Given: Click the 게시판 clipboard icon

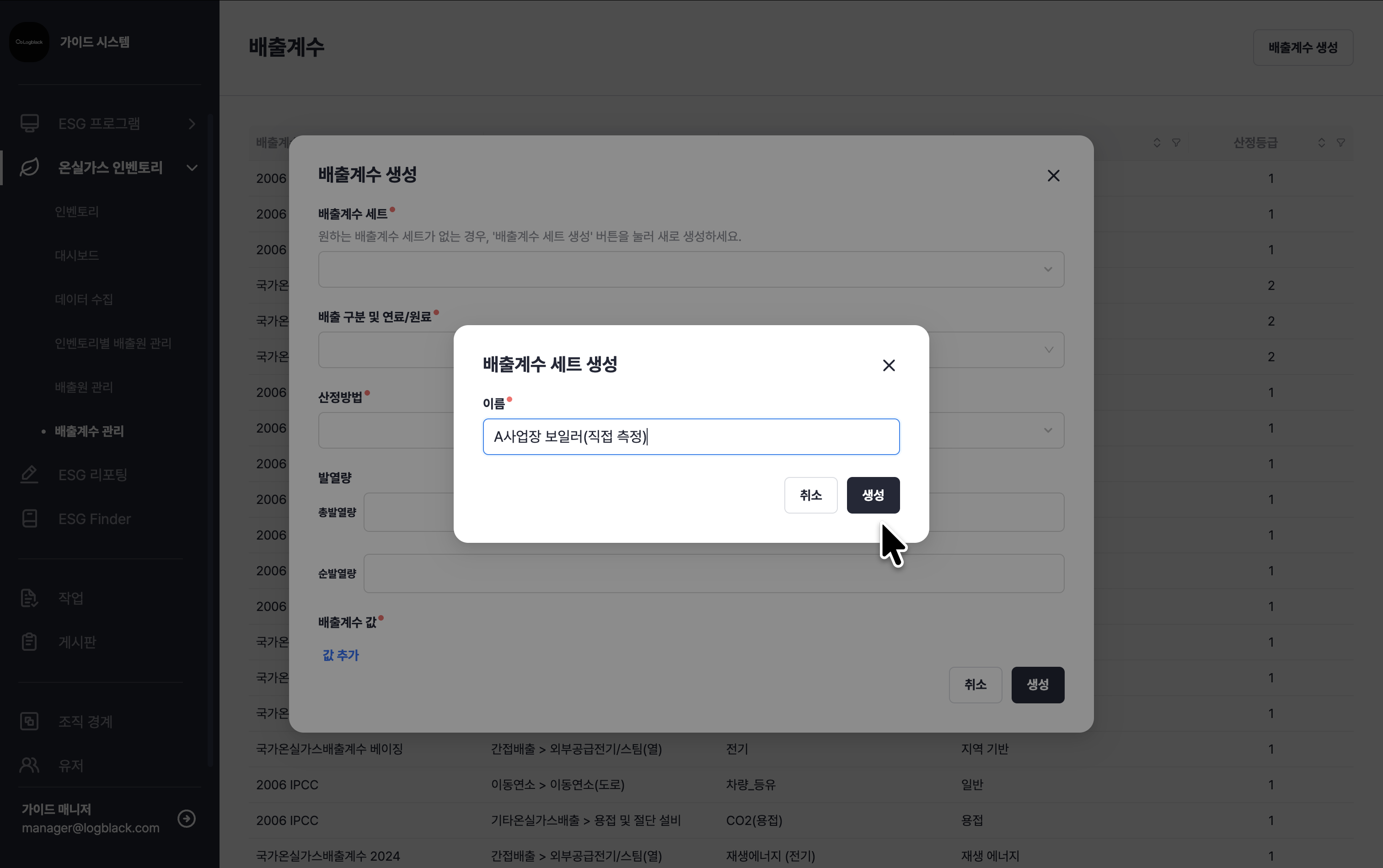Looking at the screenshot, I should coord(29,642).
